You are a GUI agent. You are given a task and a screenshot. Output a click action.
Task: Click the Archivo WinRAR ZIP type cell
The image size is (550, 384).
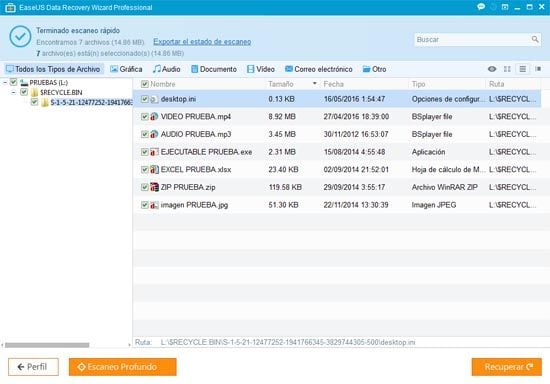(444, 187)
